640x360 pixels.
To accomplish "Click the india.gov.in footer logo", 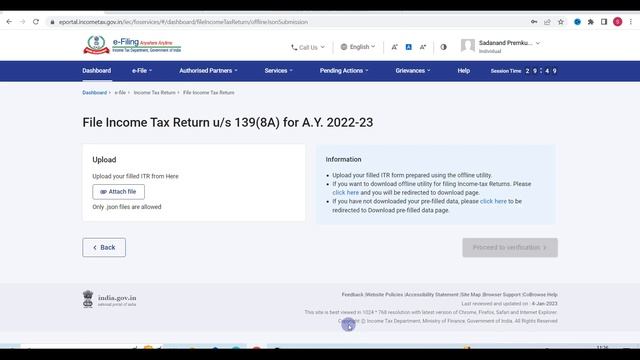I will point(109,299).
